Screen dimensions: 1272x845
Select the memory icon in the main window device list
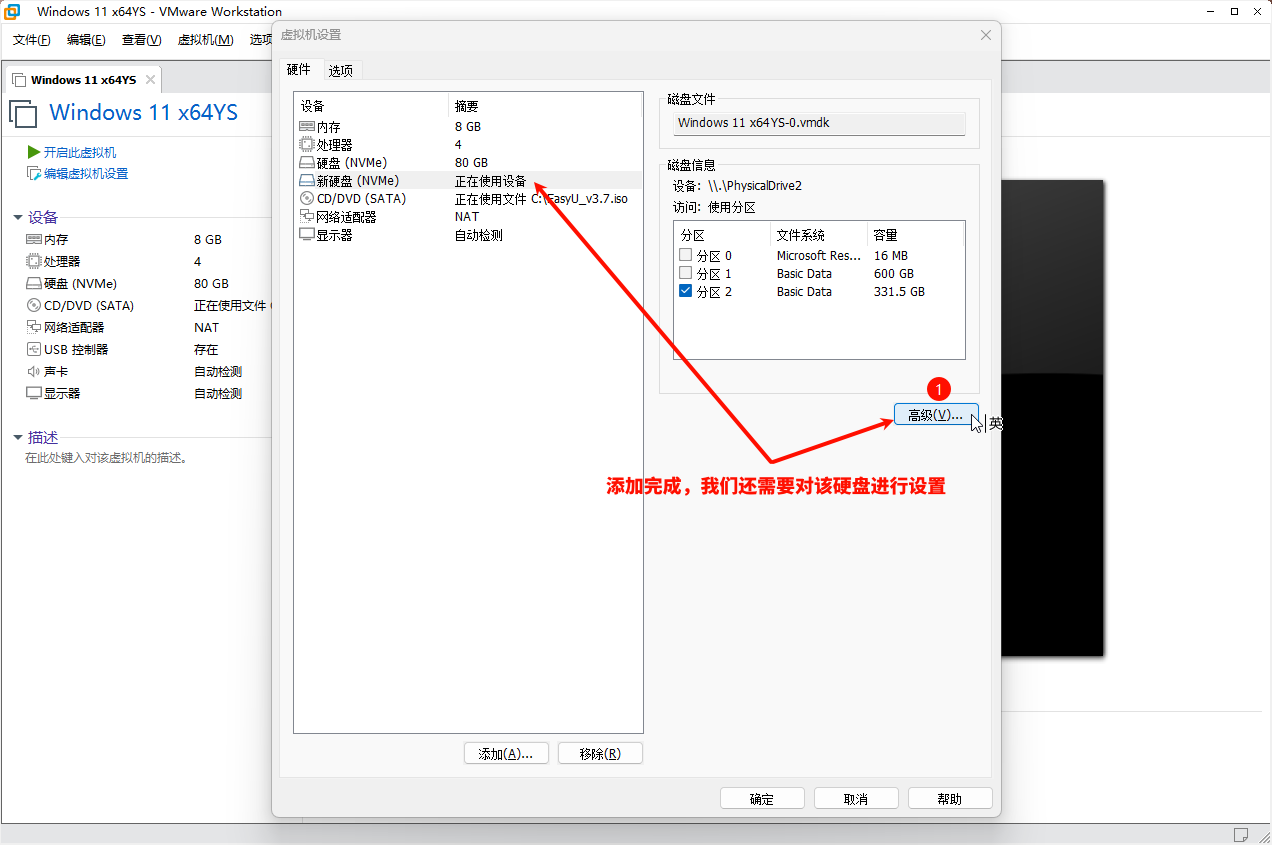pyautogui.click(x=34, y=240)
